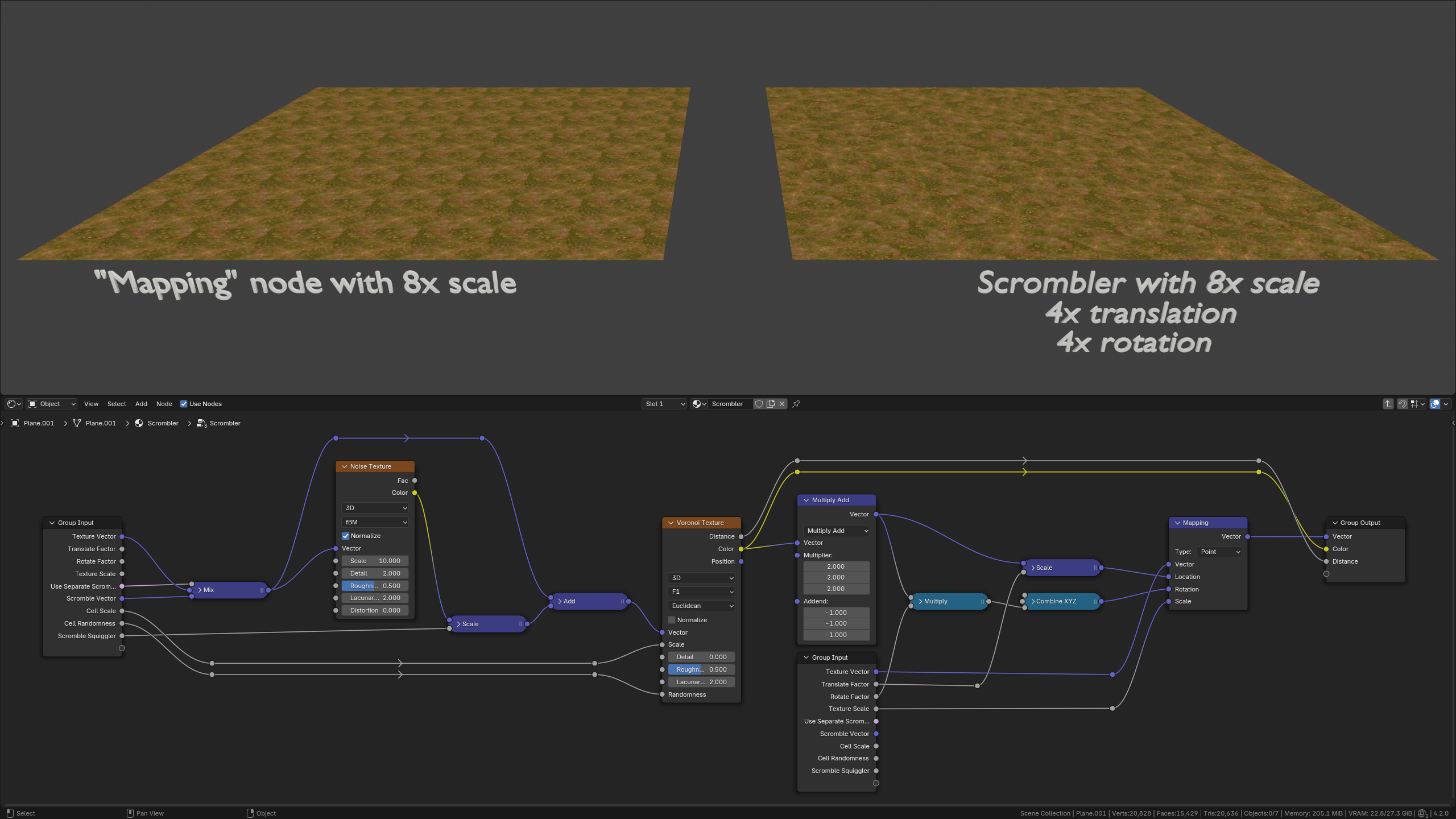
Task: Click the Plane.001 object breadcrumb
Action: (38, 423)
